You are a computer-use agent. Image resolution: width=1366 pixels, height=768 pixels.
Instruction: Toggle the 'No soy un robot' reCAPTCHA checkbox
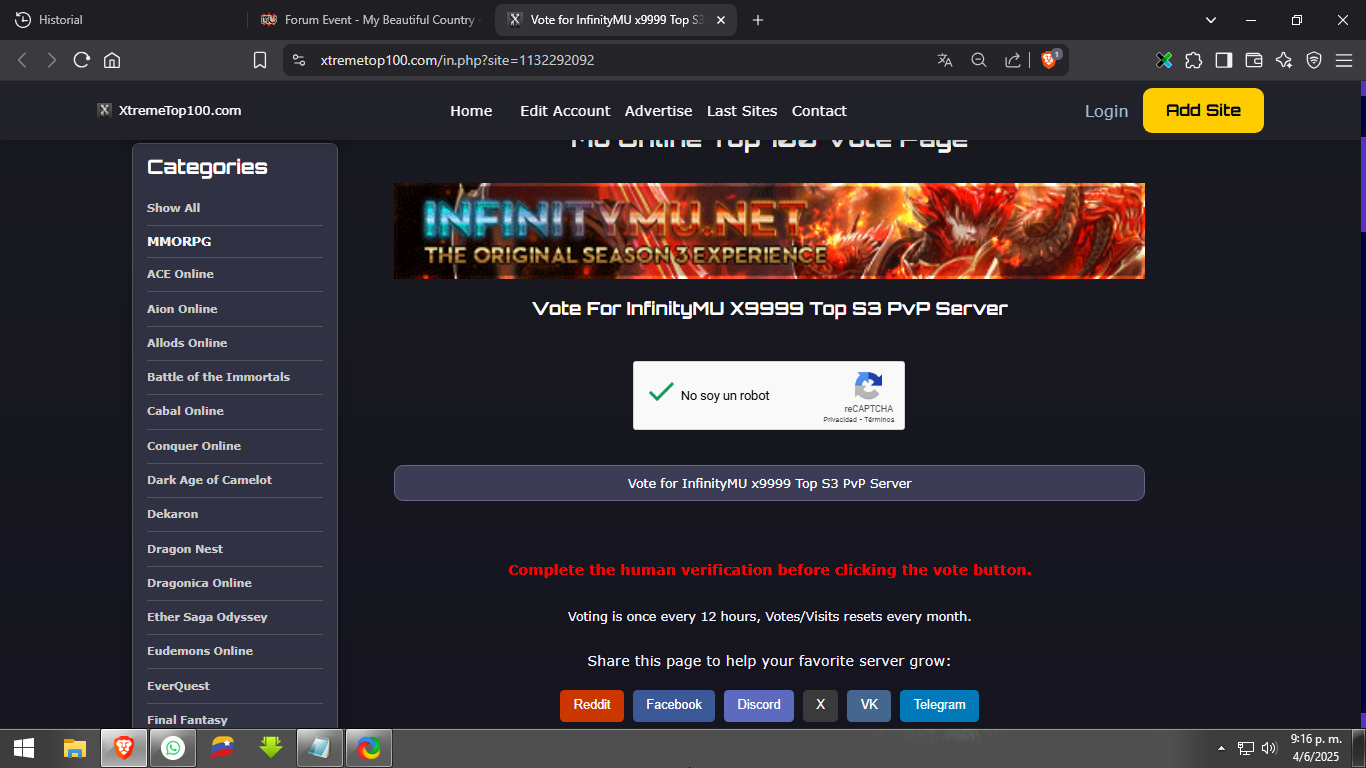click(x=661, y=393)
